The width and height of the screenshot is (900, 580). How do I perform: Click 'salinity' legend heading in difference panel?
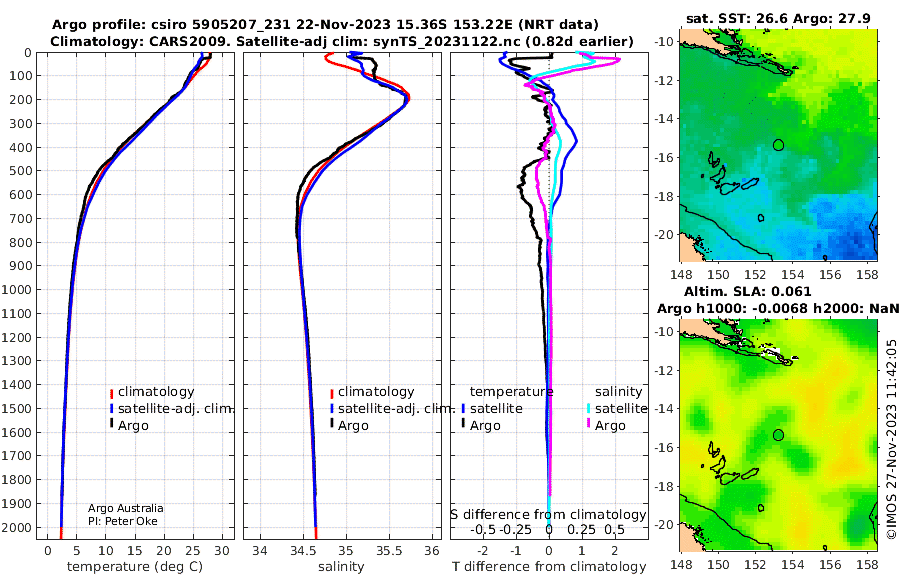point(618,392)
